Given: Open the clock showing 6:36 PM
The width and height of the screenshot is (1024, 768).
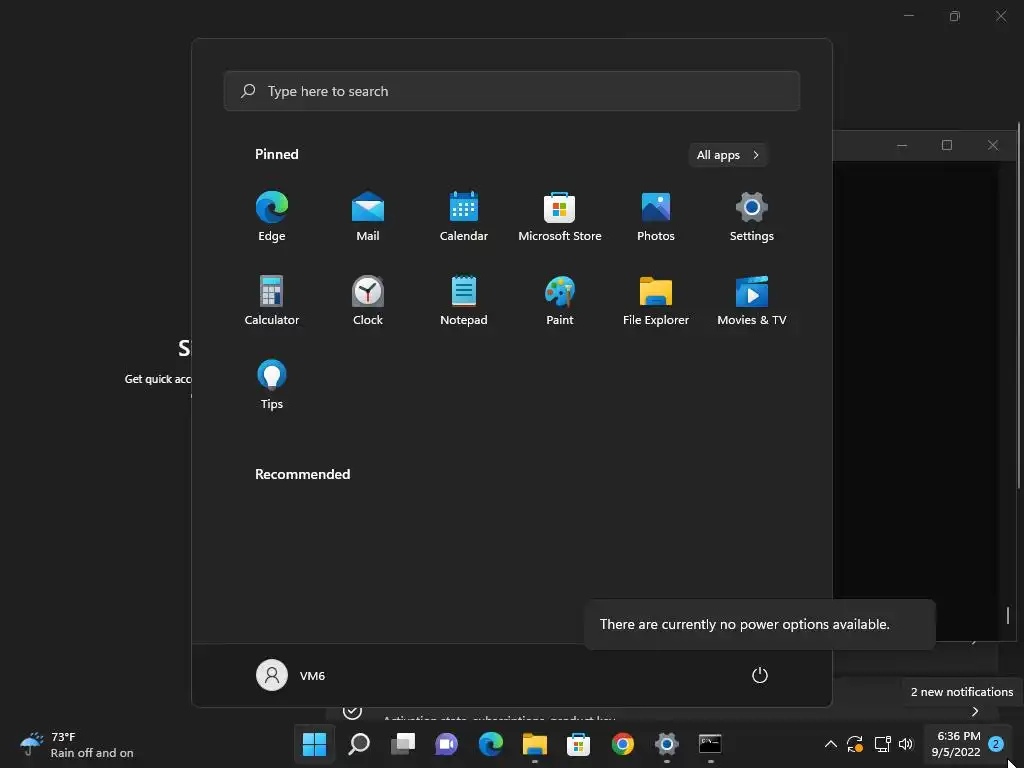Looking at the screenshot, I should tap(957, 744).
